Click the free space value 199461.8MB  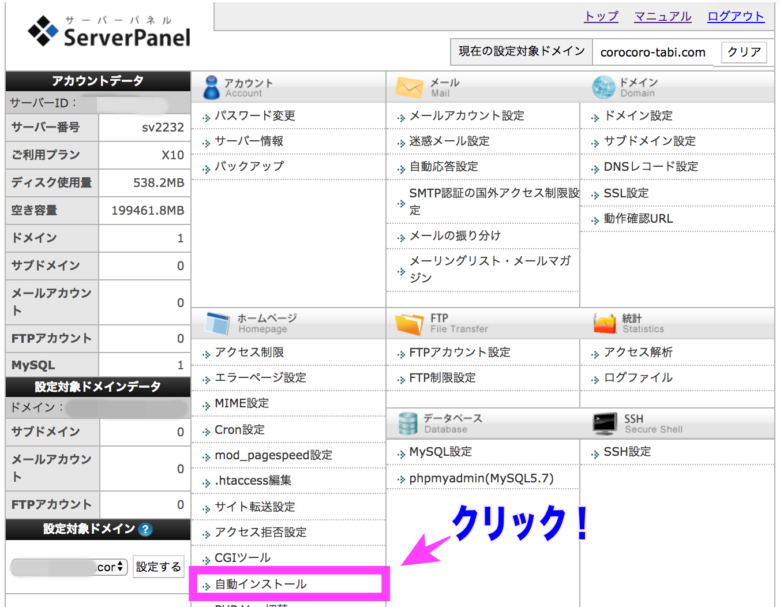[x=147, y=210]
